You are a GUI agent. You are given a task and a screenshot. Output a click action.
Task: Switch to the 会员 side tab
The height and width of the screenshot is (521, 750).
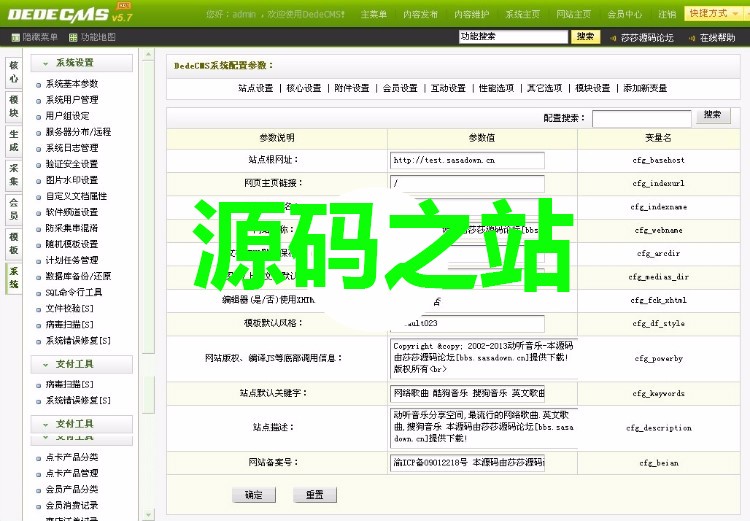point(14,209)
